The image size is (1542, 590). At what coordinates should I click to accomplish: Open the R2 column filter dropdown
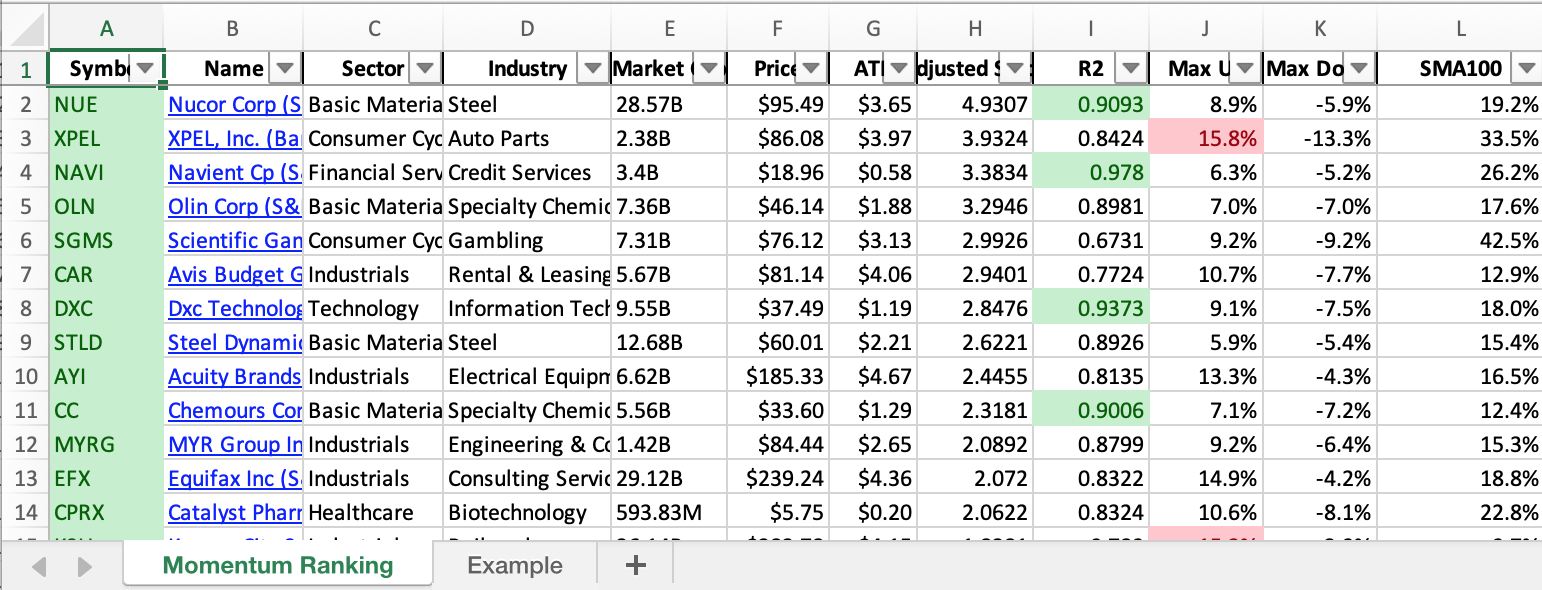tap(1130, 69)
